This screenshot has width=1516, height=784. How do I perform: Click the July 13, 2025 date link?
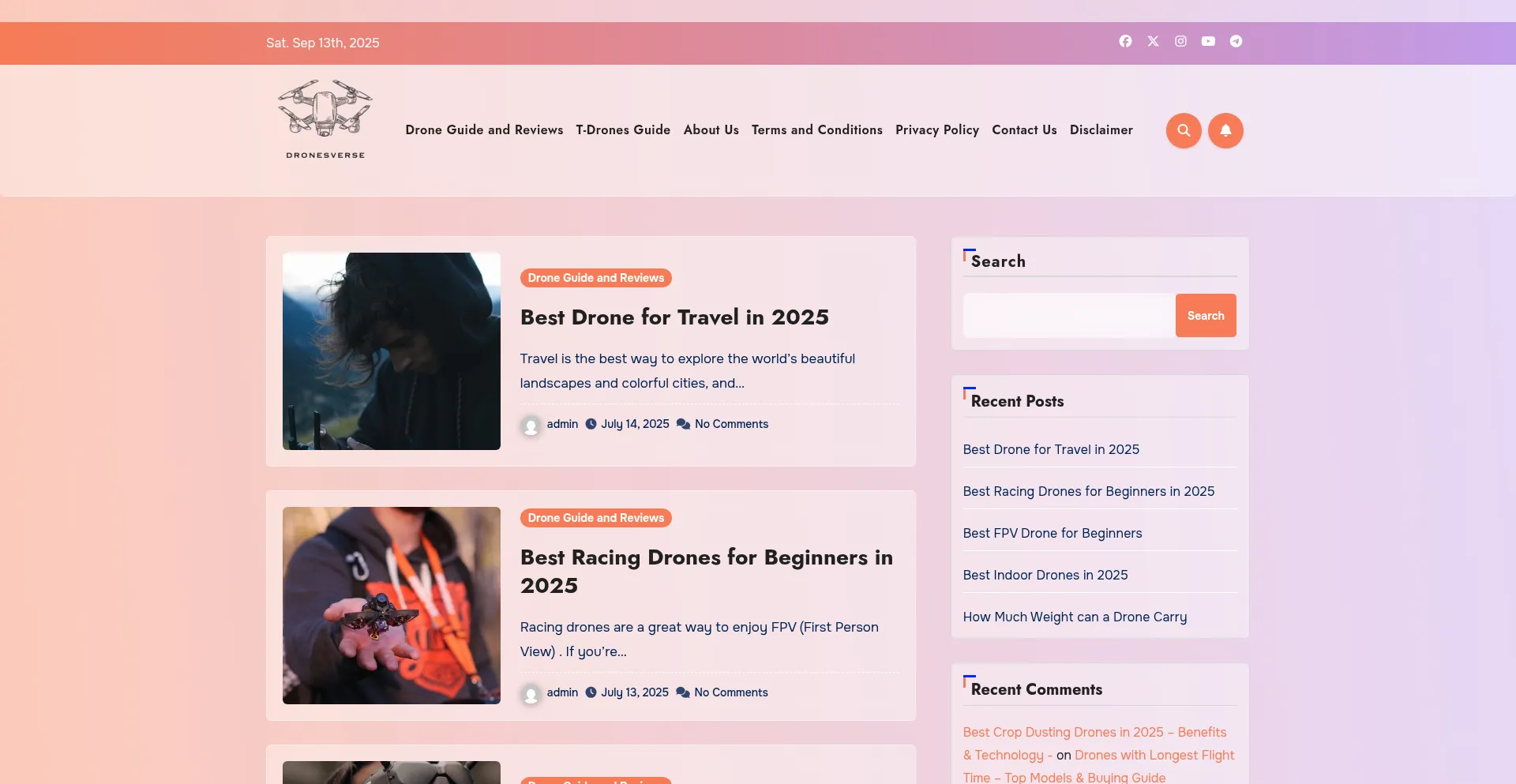point(635,692)
